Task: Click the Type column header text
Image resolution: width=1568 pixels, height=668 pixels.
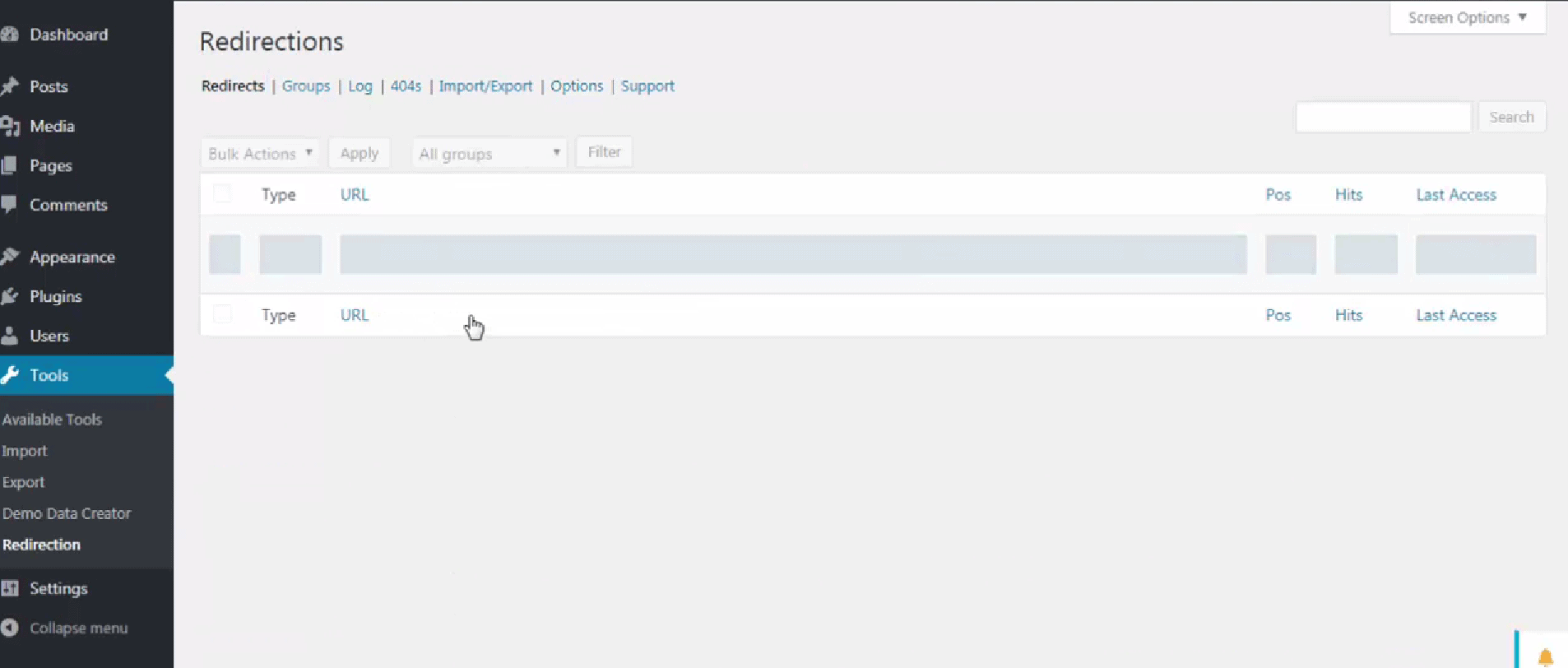Action: 279,195
